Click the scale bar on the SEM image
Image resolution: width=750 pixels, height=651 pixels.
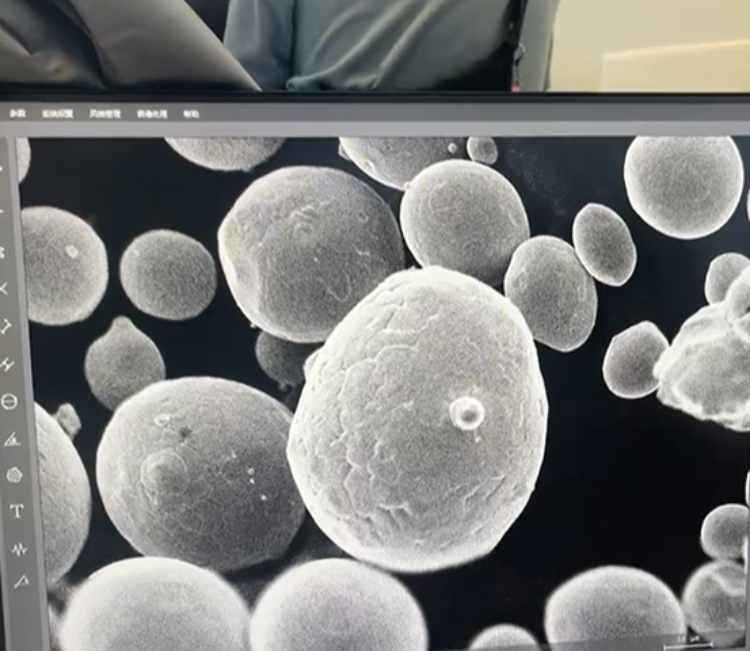[x=688, y=644]
